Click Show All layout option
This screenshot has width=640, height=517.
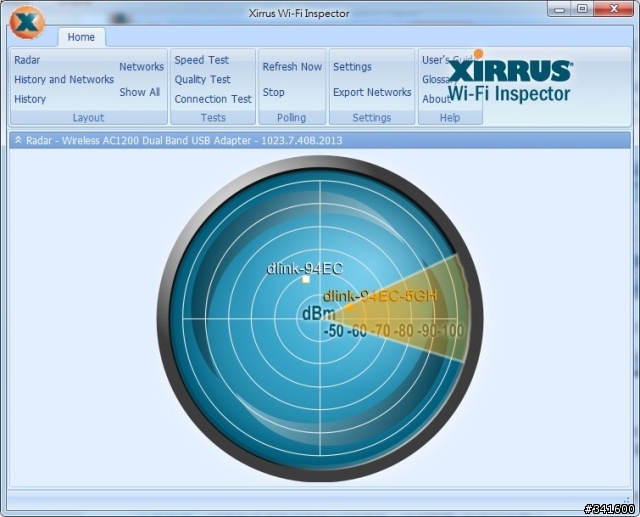click(139, 92)
